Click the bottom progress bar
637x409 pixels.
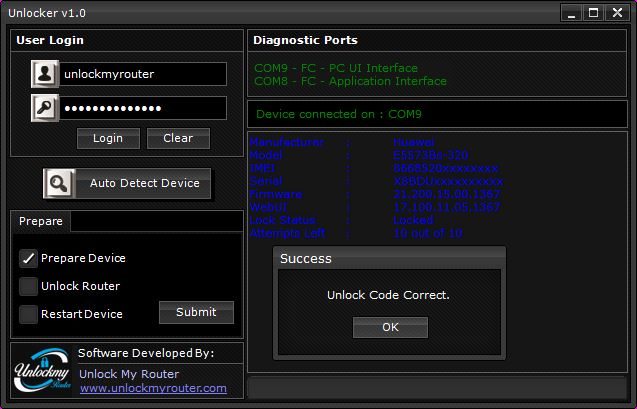(x=437, y=387)
